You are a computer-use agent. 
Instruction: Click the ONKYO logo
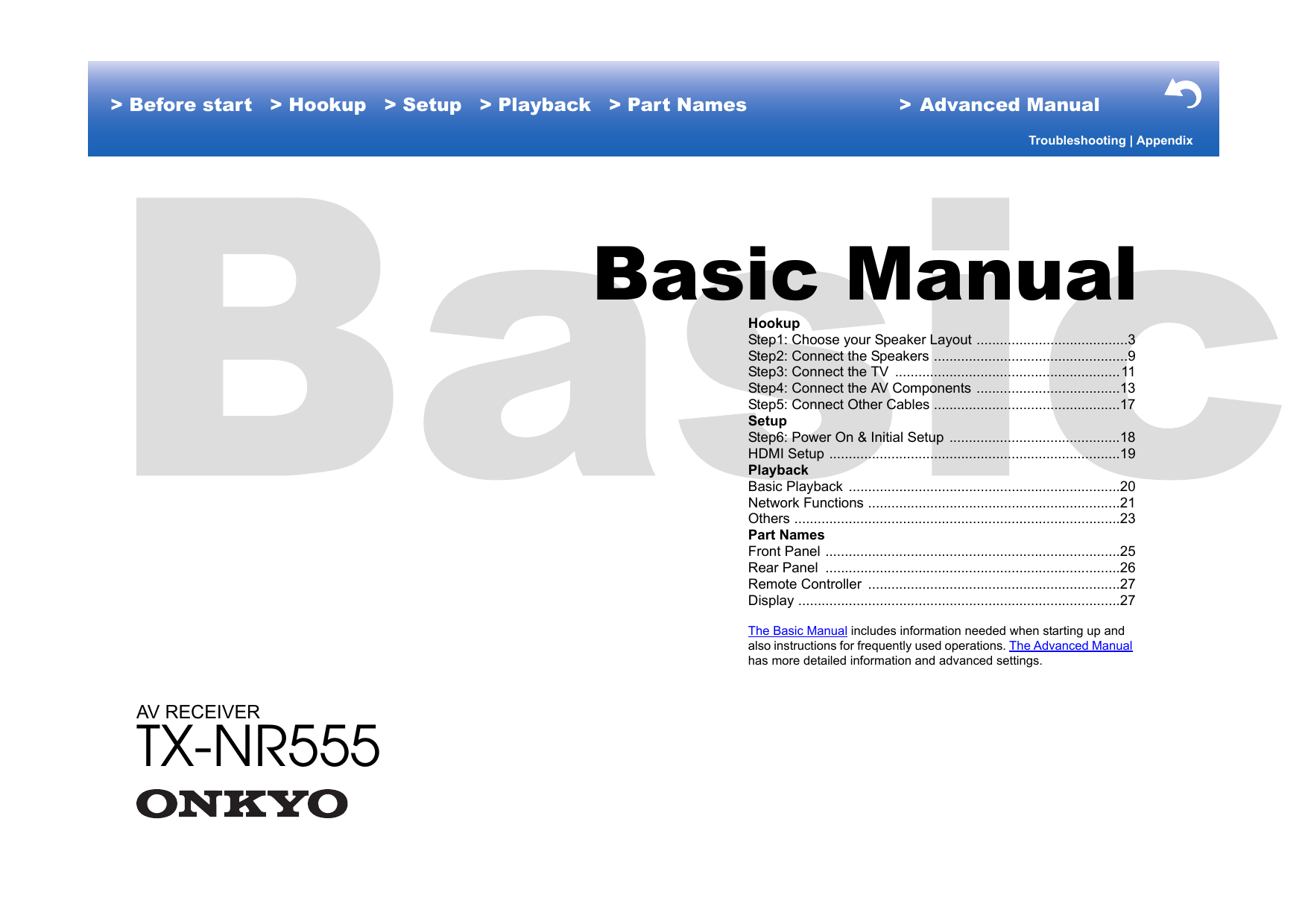(242, 804)
